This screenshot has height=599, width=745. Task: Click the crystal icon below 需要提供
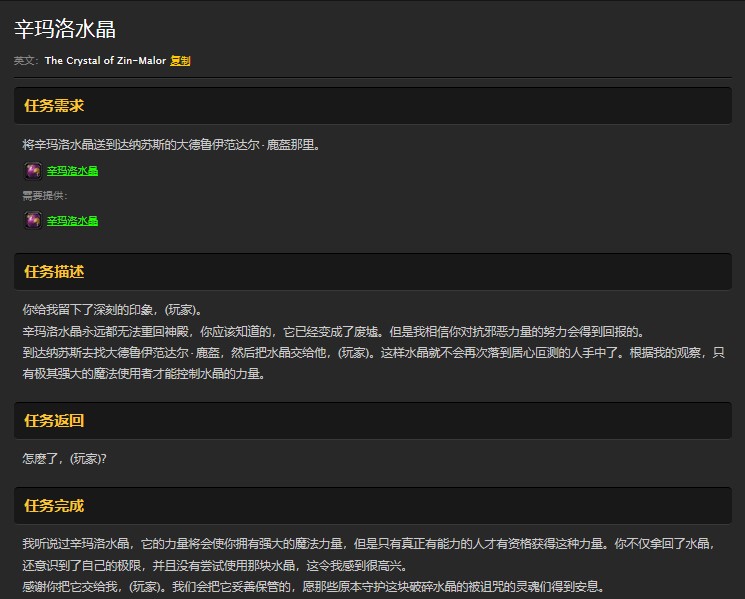32,220
